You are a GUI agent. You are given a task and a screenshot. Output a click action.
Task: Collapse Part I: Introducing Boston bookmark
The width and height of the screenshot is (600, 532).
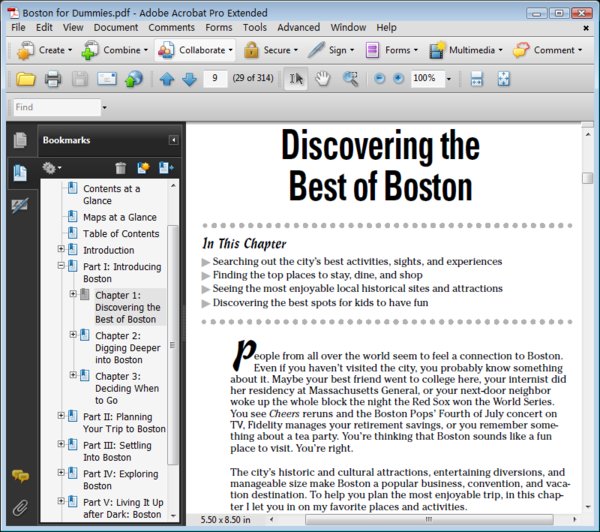(x=61, y=267)
